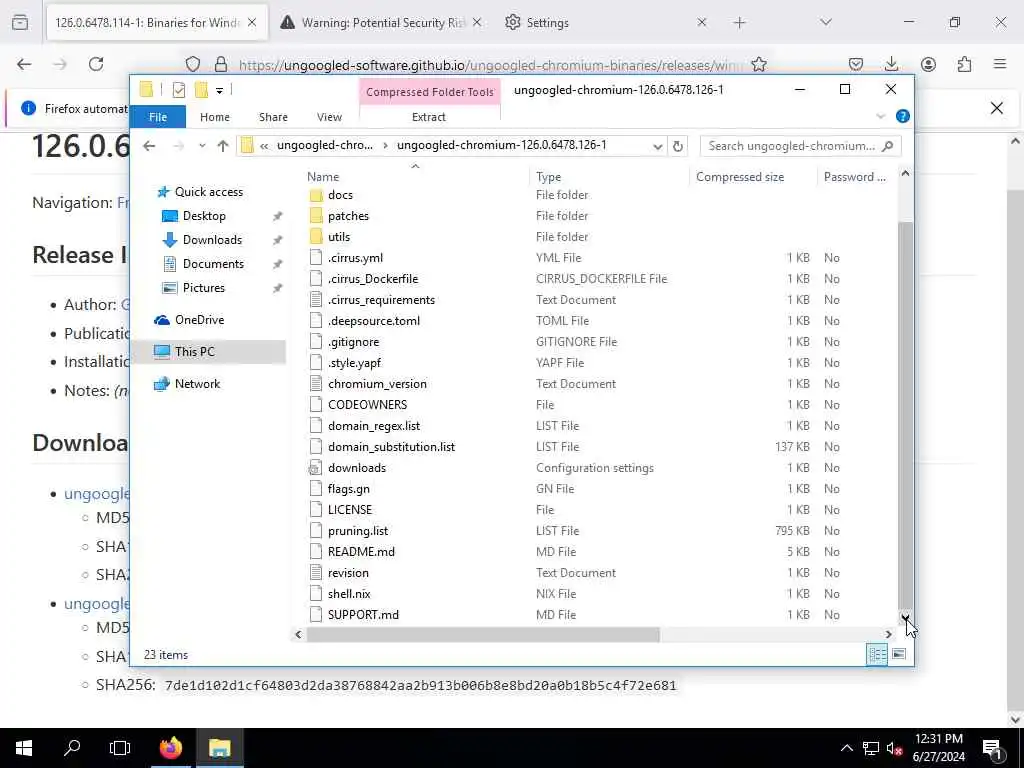Select the README.md file
This screenshot has width=1024, height=768.
[361, 552]
